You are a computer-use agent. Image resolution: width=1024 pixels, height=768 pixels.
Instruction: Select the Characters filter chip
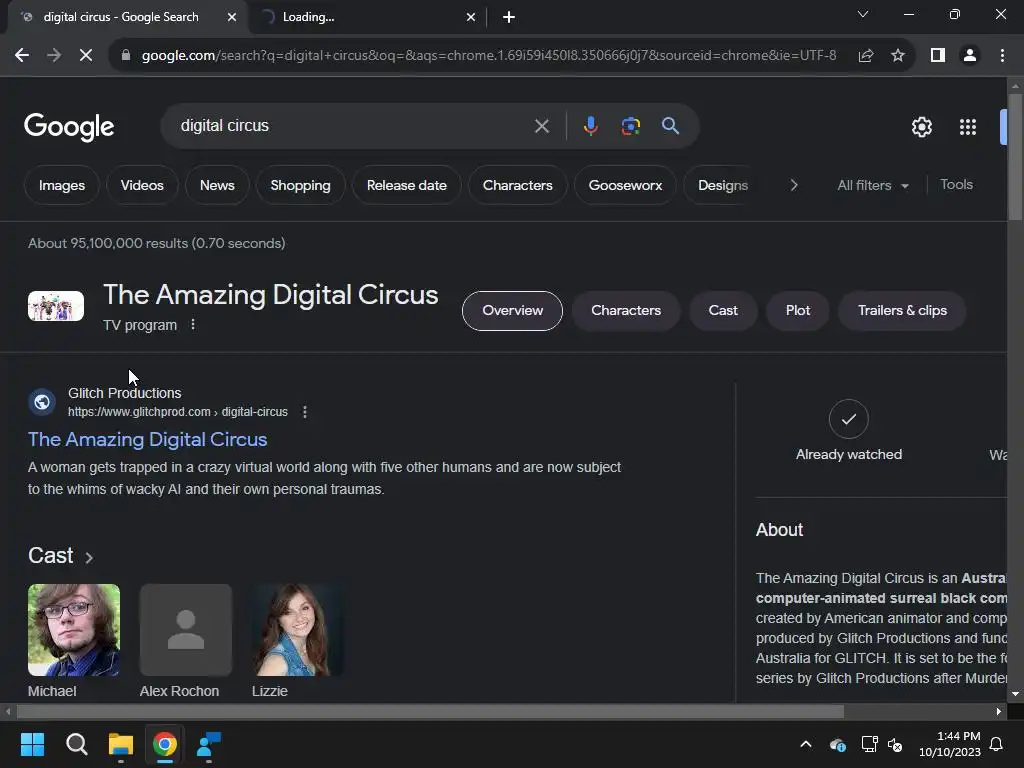[517, 185]
